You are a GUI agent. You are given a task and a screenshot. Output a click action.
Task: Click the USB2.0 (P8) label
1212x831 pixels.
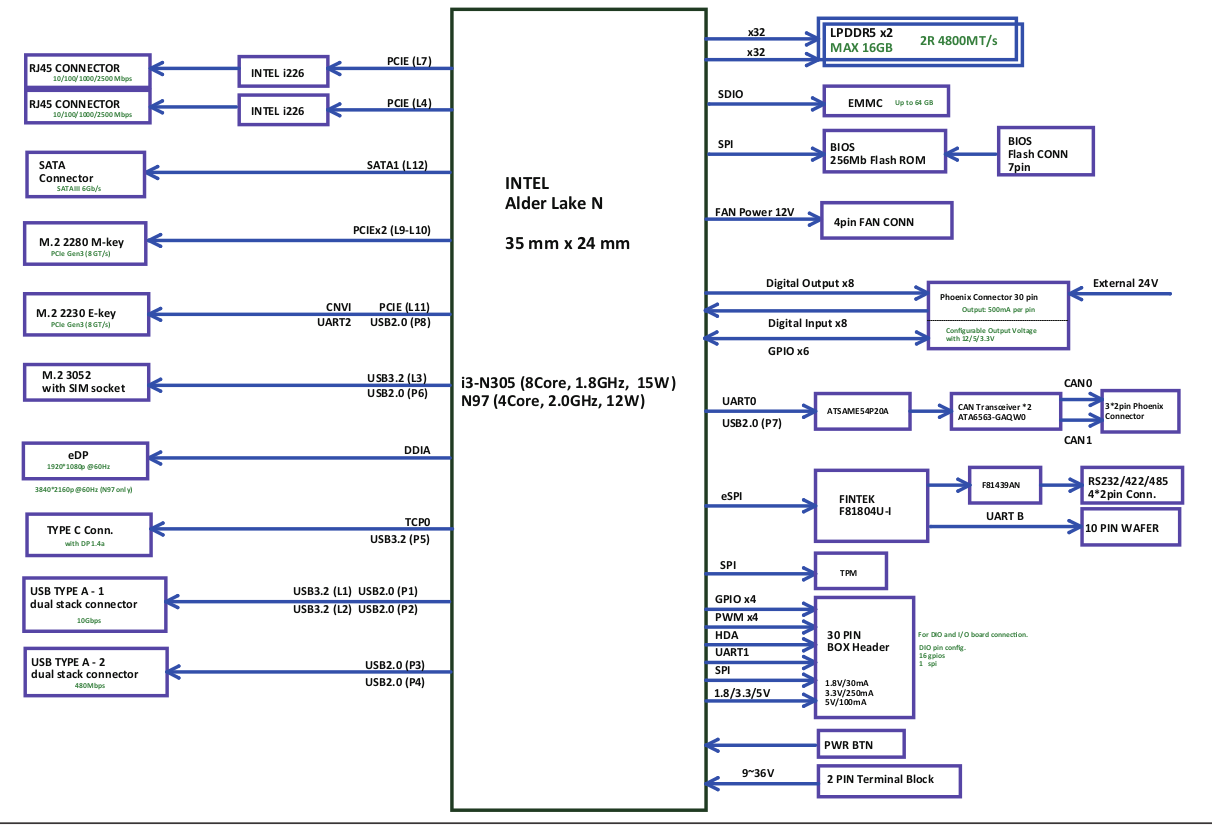pyautogui.click(x=401, y=322)
